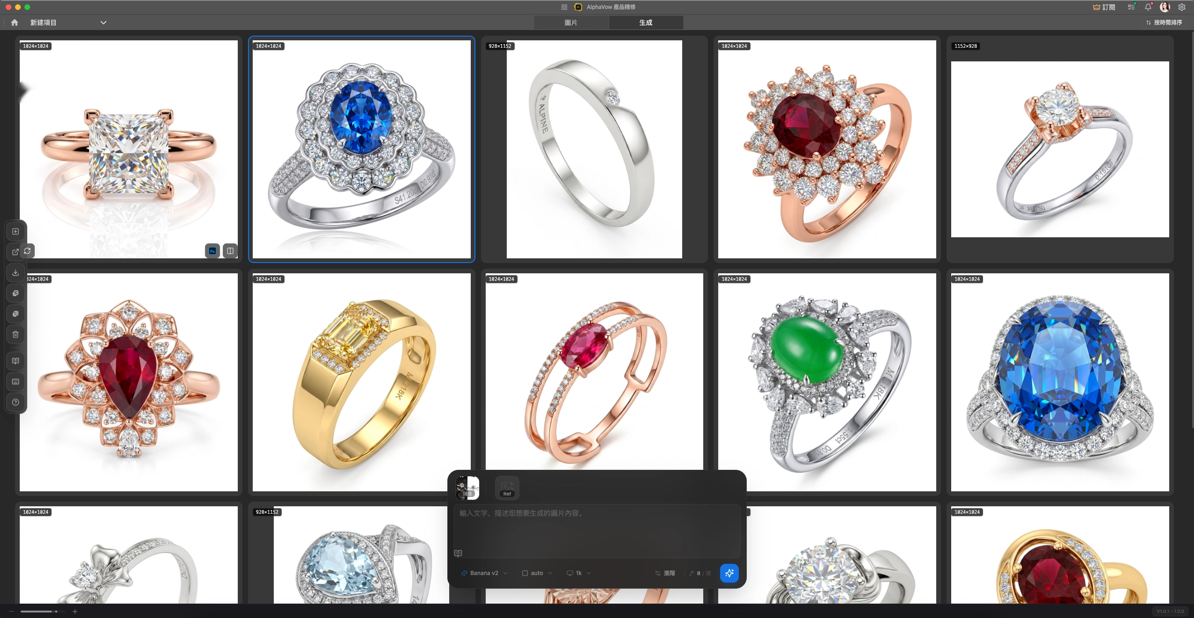The image size is (1194, 618).
Task: Open the 按時間排序 sort dropdown
Action: click(1165, 23)
